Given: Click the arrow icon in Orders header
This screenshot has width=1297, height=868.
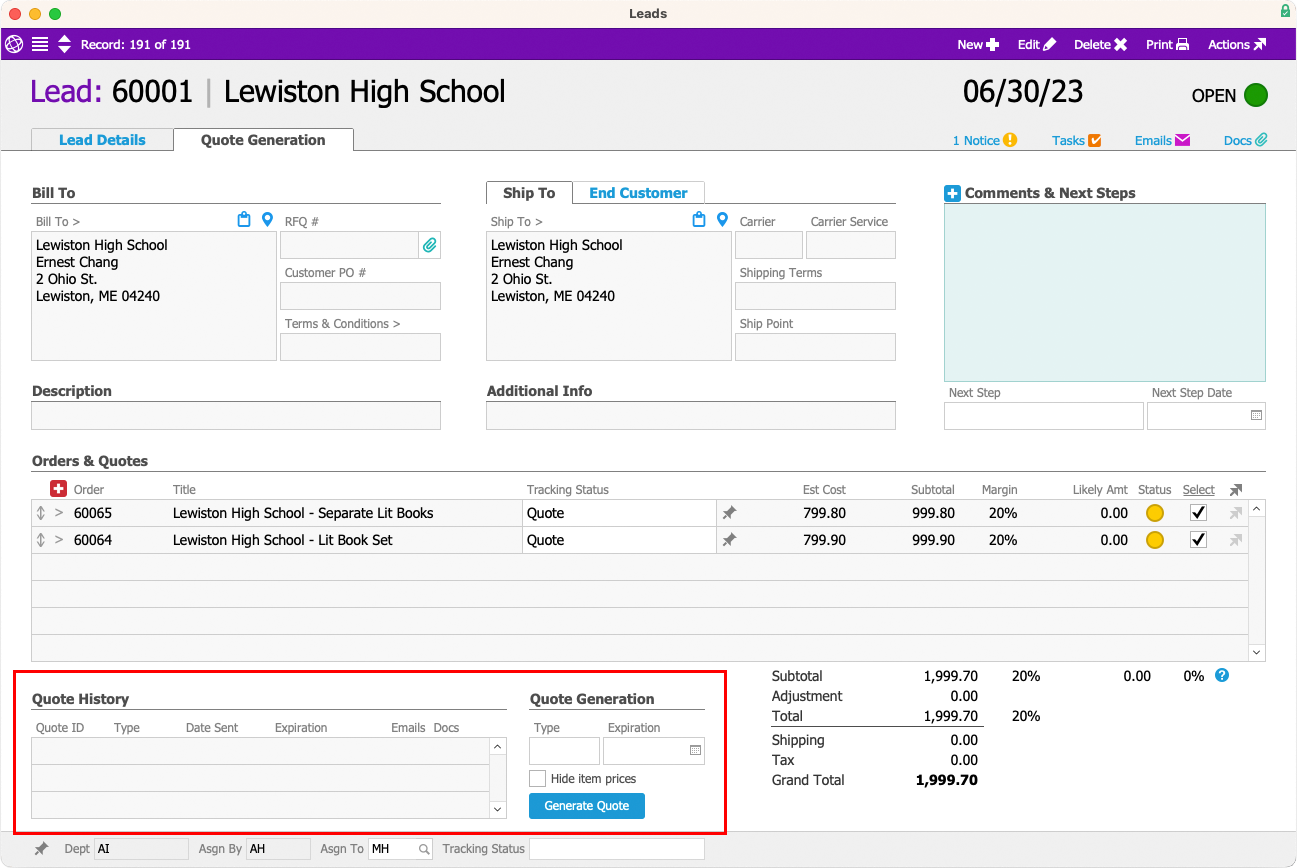Looking at the screenshot, I should pos(1236,490).
